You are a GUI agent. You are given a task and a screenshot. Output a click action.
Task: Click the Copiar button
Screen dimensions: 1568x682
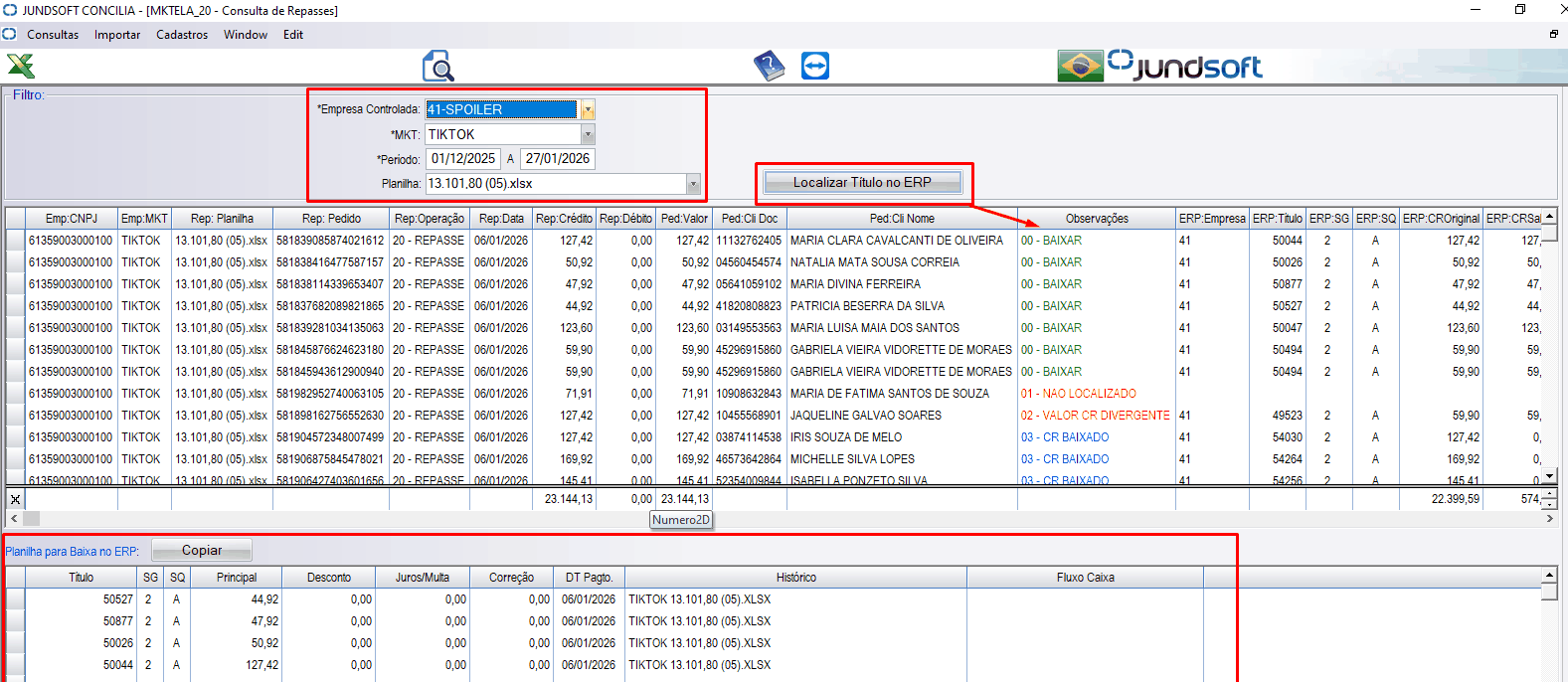pos(202,550)
